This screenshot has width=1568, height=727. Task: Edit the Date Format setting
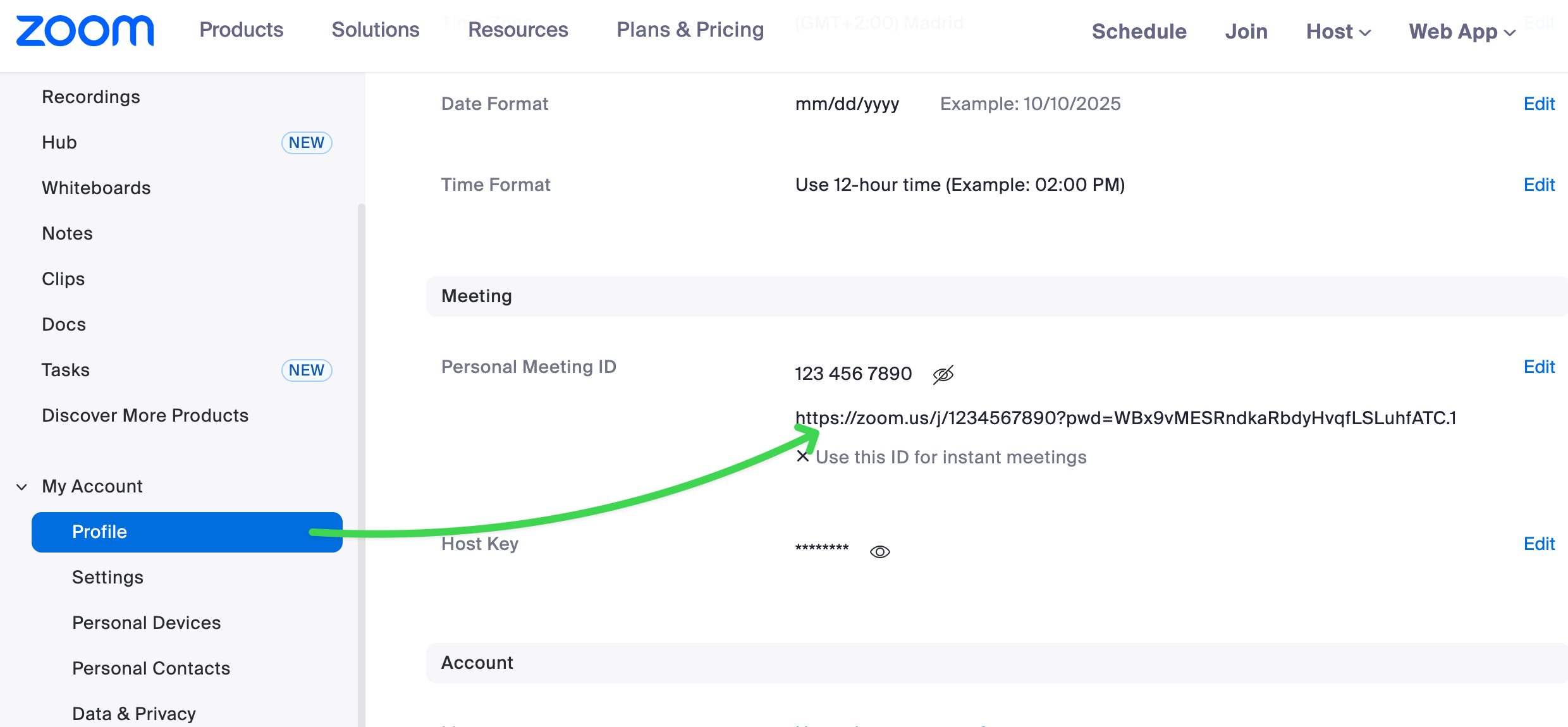pos(1539,104)
